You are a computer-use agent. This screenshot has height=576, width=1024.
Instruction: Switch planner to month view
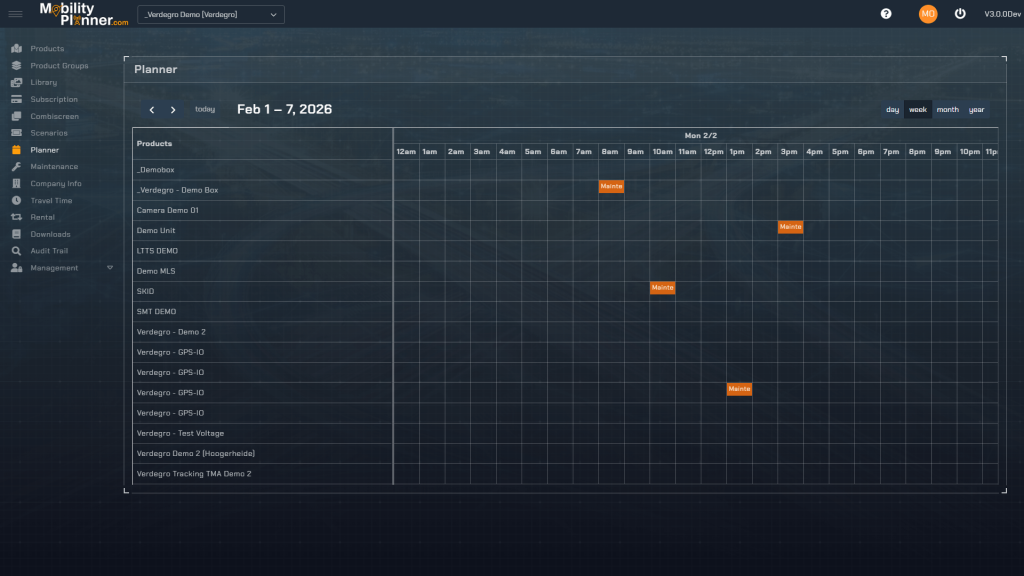click(x=947, y=110)
